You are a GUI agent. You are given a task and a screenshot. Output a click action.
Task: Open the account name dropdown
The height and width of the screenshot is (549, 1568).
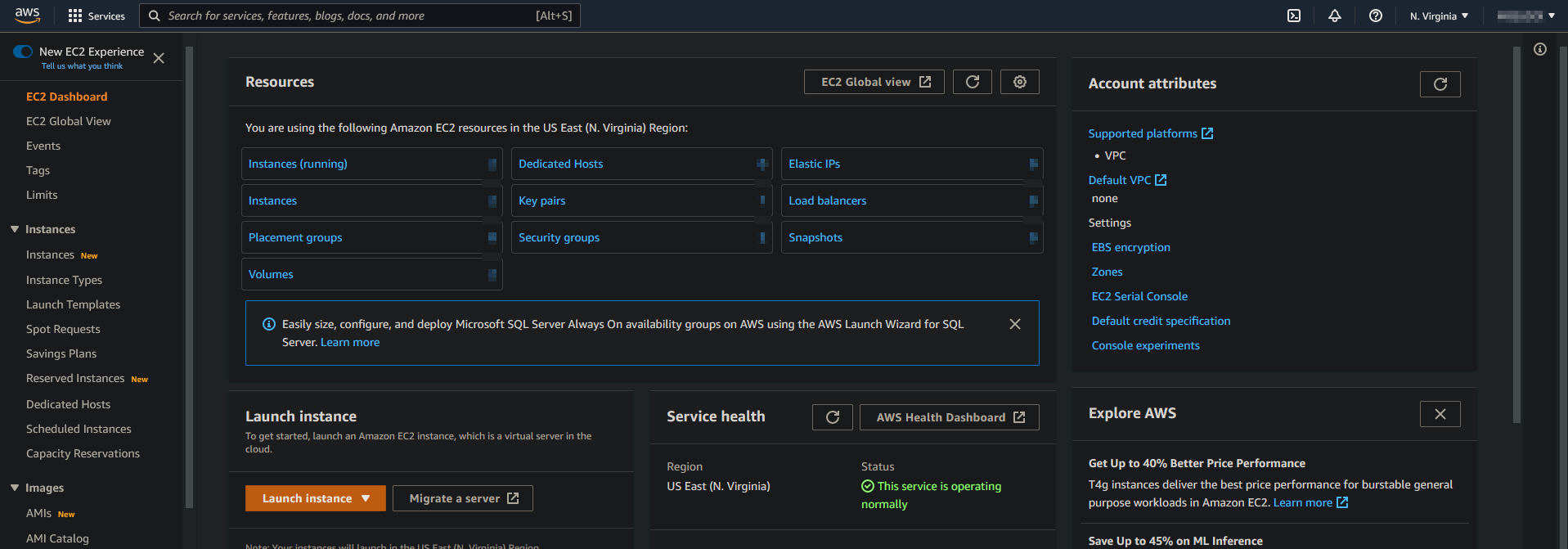[1526, 16]
